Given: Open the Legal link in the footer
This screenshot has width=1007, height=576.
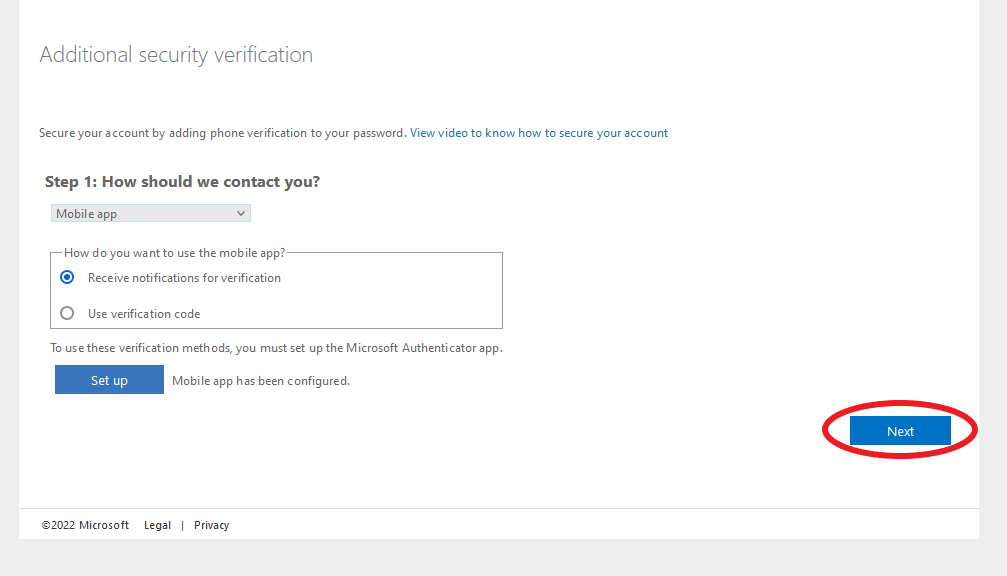Looking at the screenshot, I should pyautogui.click(x=157, y=525).
